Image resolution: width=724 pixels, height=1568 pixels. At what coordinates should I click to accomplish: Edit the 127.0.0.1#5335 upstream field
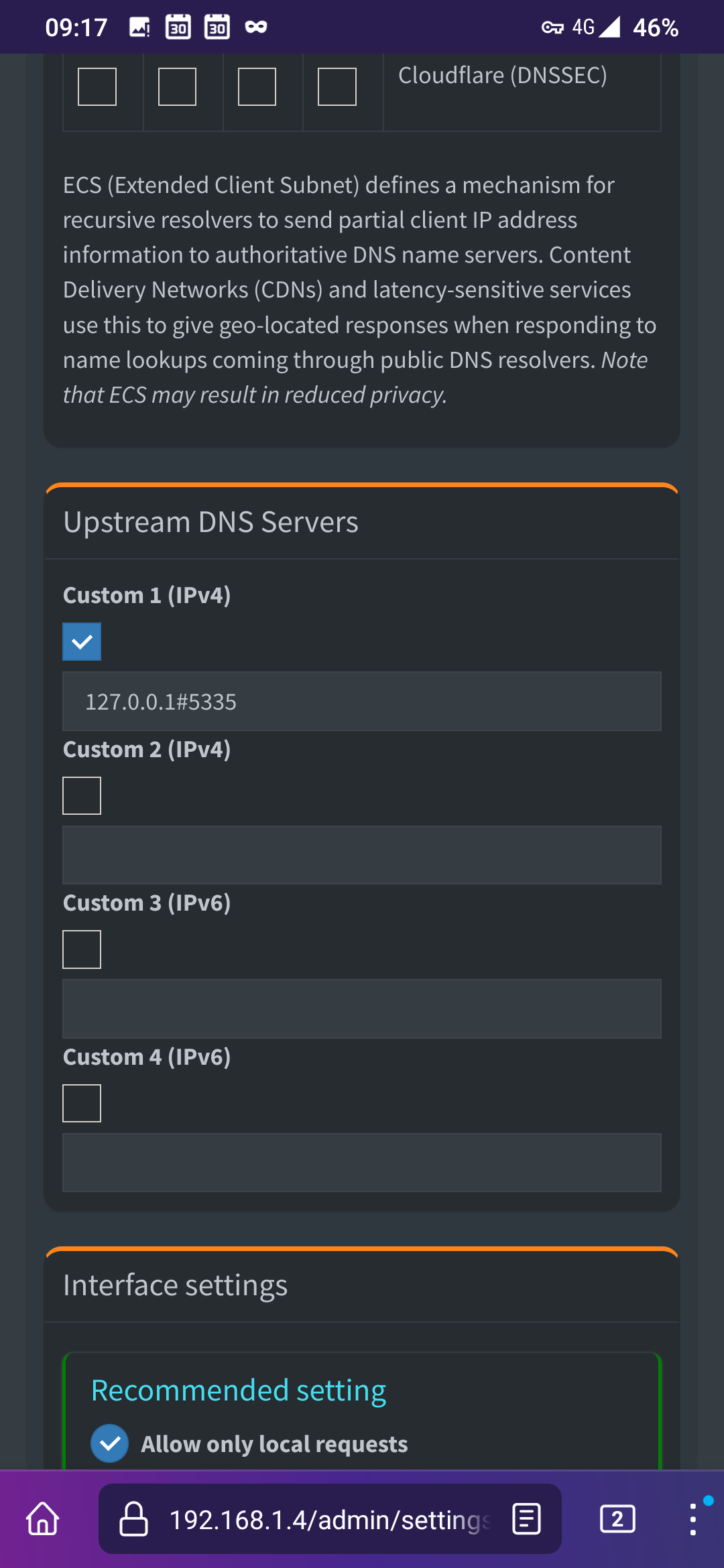[x=362, y=702]
